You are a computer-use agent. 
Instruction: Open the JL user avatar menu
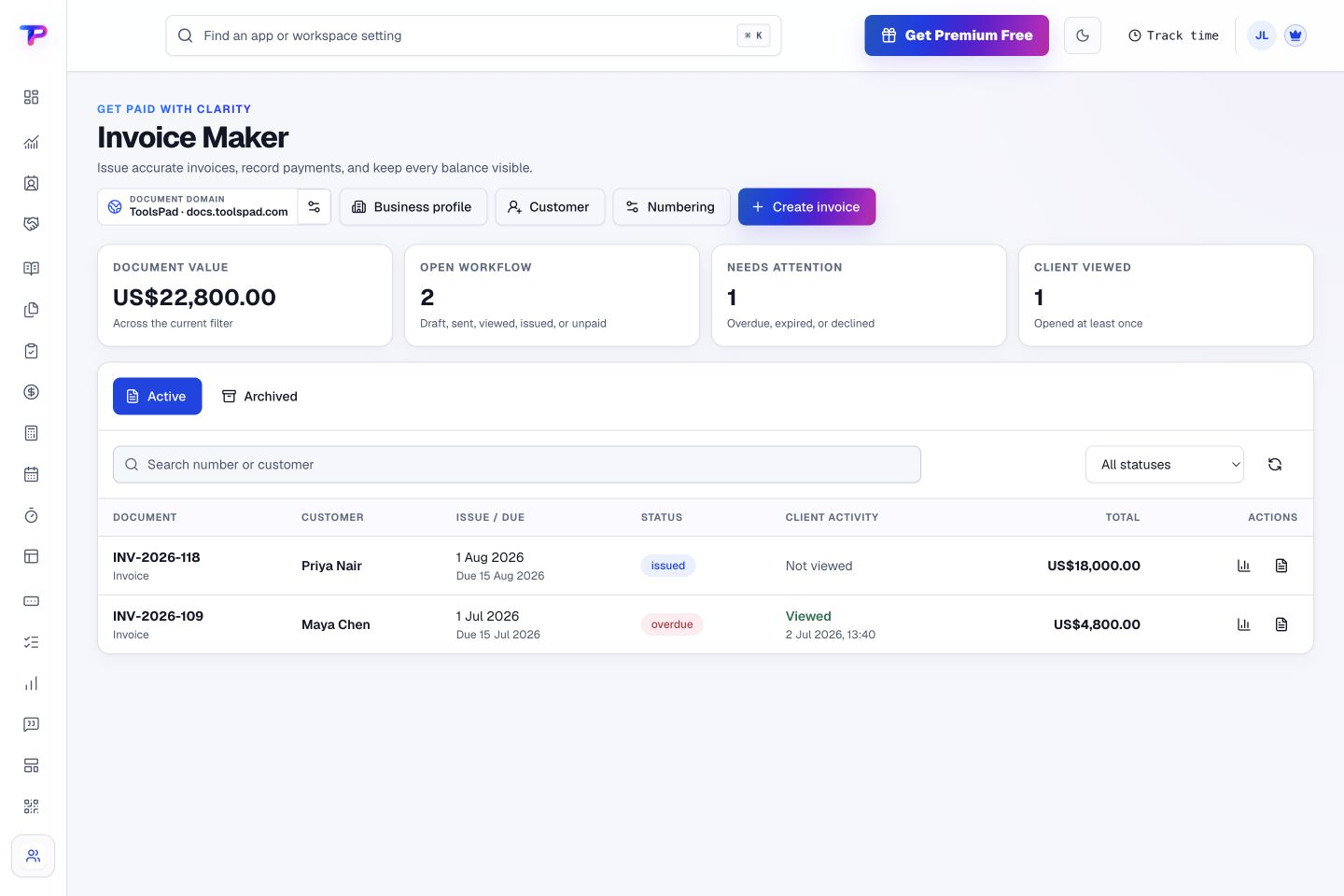tap(1262, 35)
